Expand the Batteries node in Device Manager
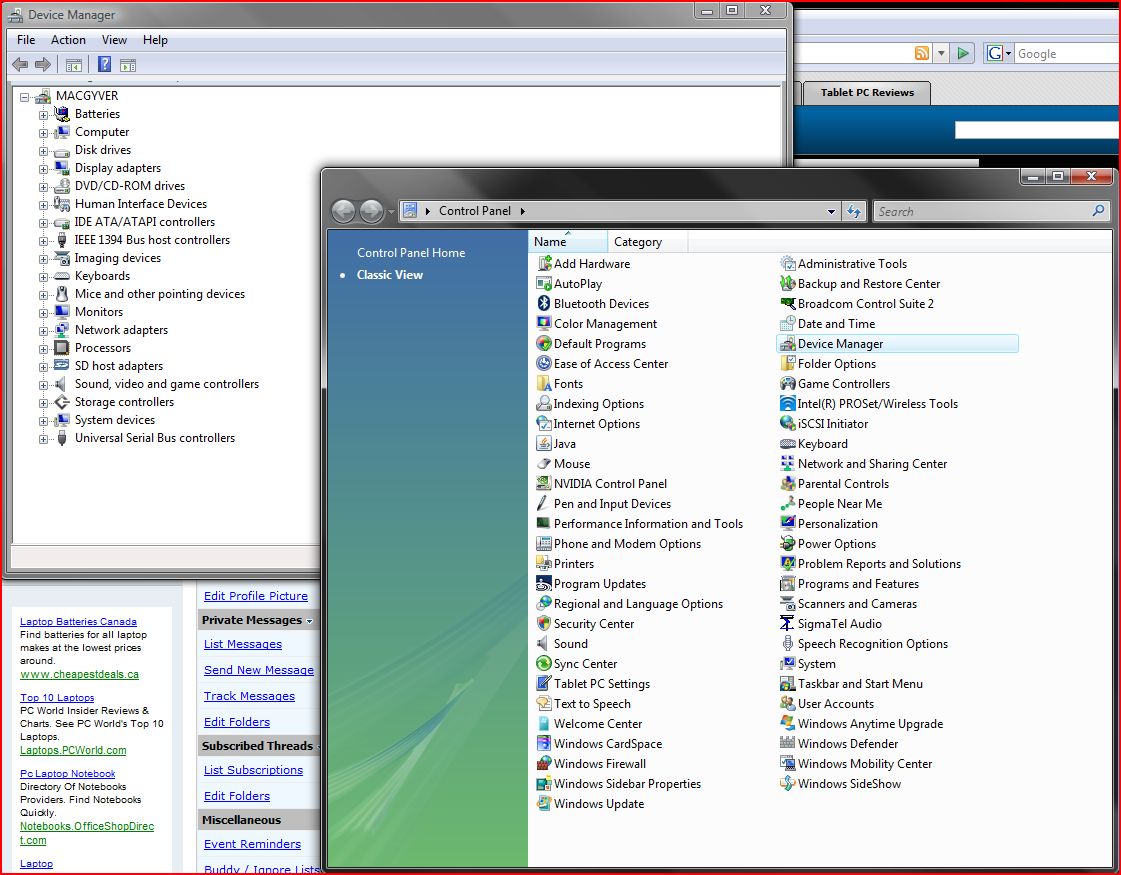Screen dimensions: 1121x875 [x=44, y=114]
